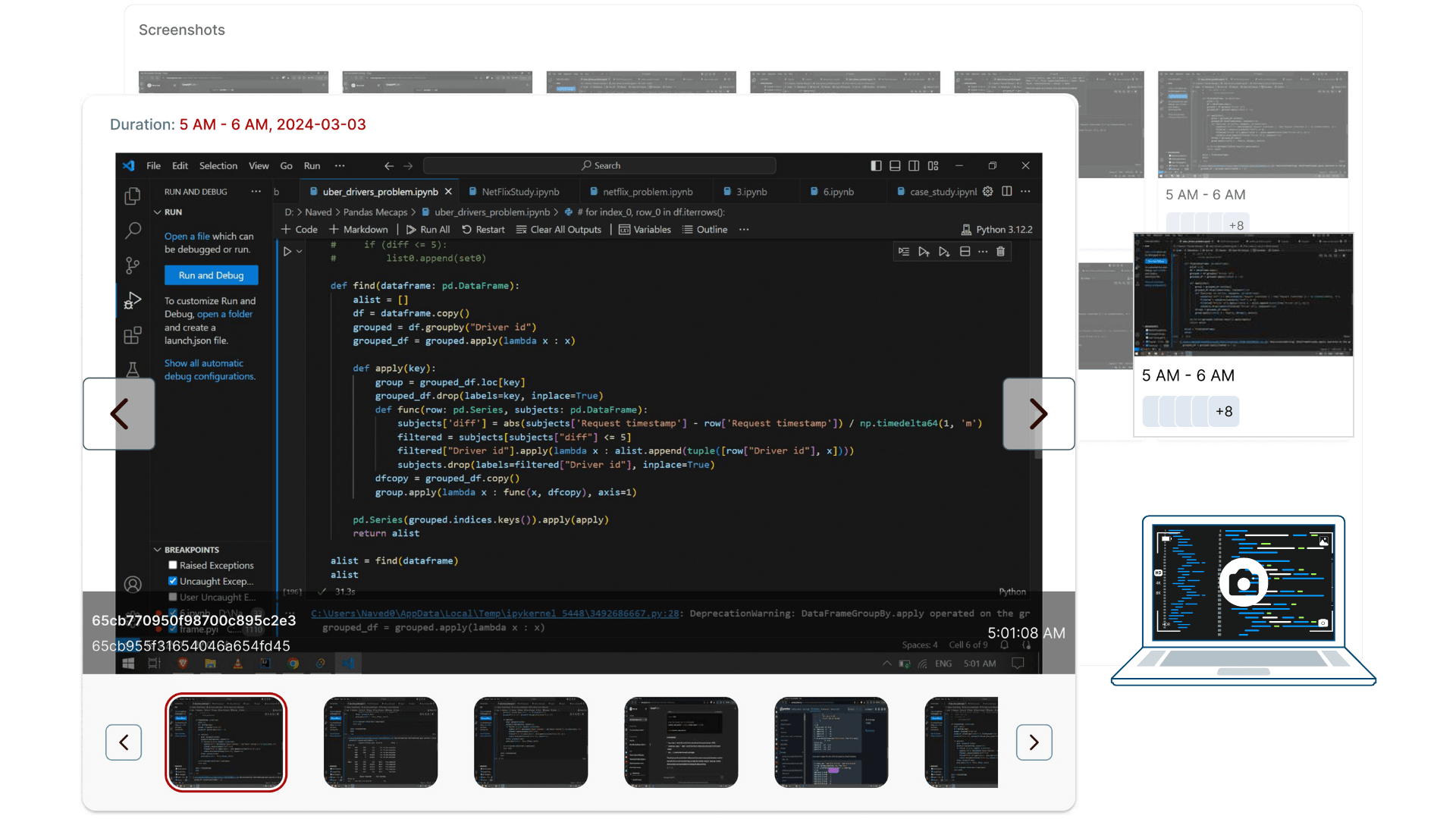The image size is (1456, 819).
Task: Open the title bar ellipsis overflow menu
Action: click(x=340, y=165)
